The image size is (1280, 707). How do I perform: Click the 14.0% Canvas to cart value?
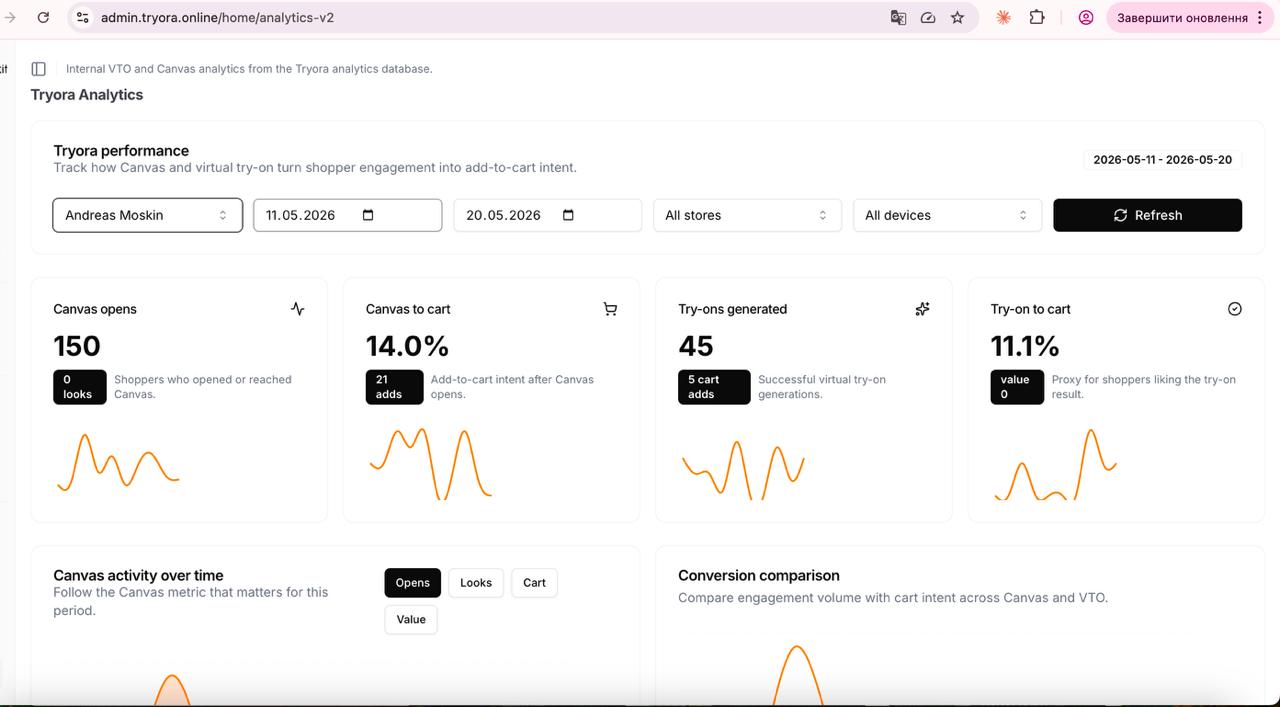point(407,346)
